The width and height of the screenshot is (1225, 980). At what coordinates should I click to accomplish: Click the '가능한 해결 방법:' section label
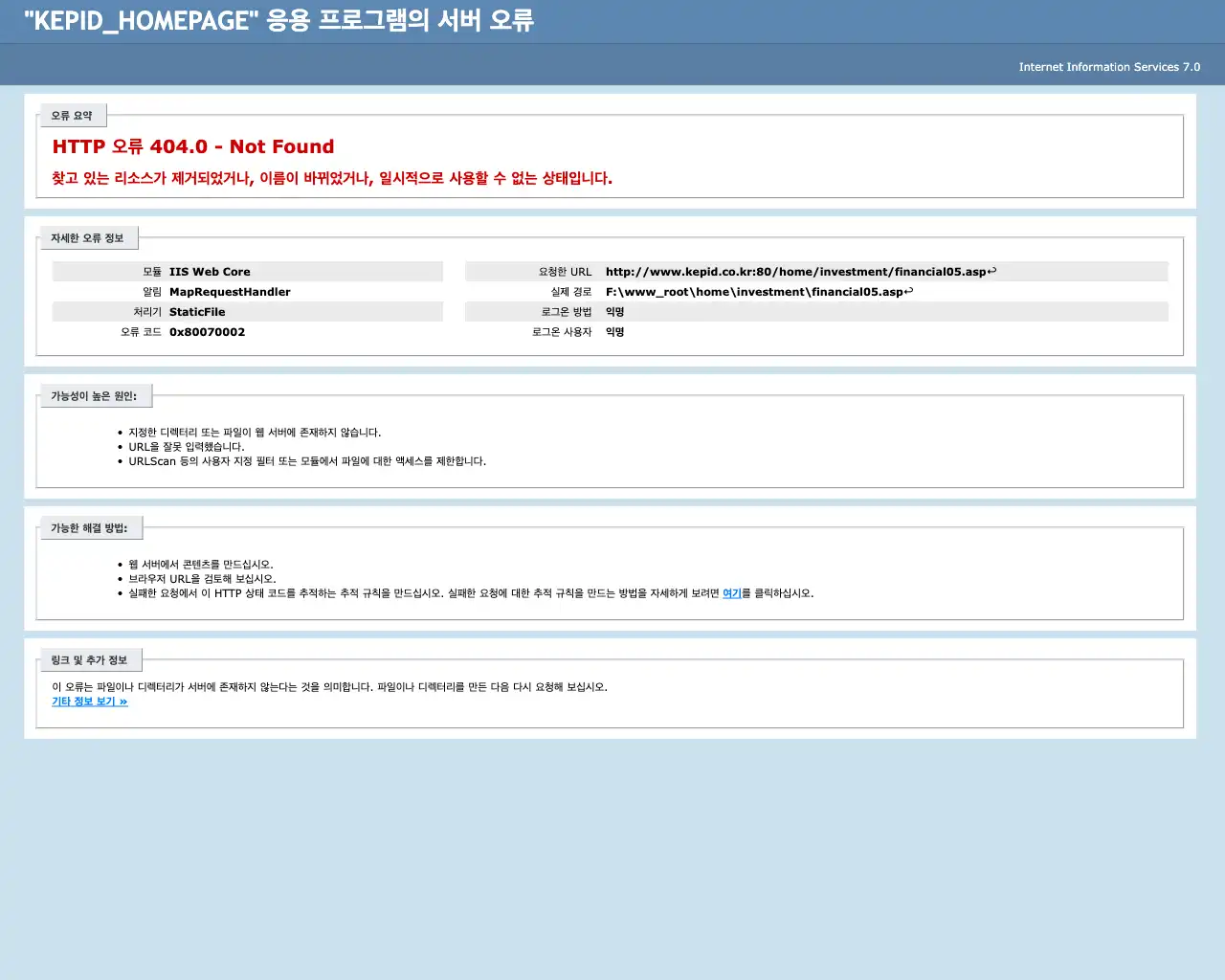tap(93, 527)
